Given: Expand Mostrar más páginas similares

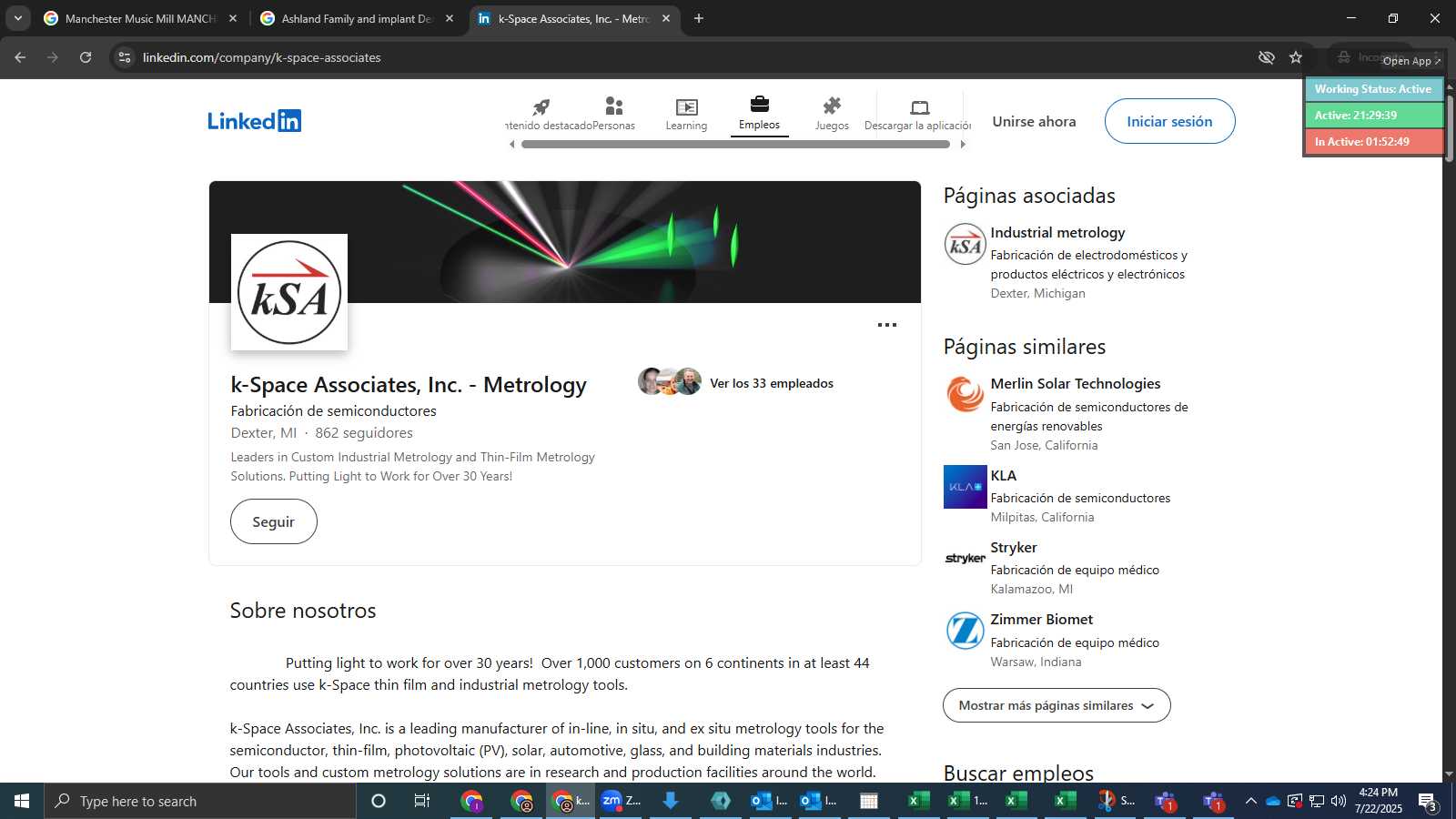Looking at the screenshot, I should [1057, 705].
